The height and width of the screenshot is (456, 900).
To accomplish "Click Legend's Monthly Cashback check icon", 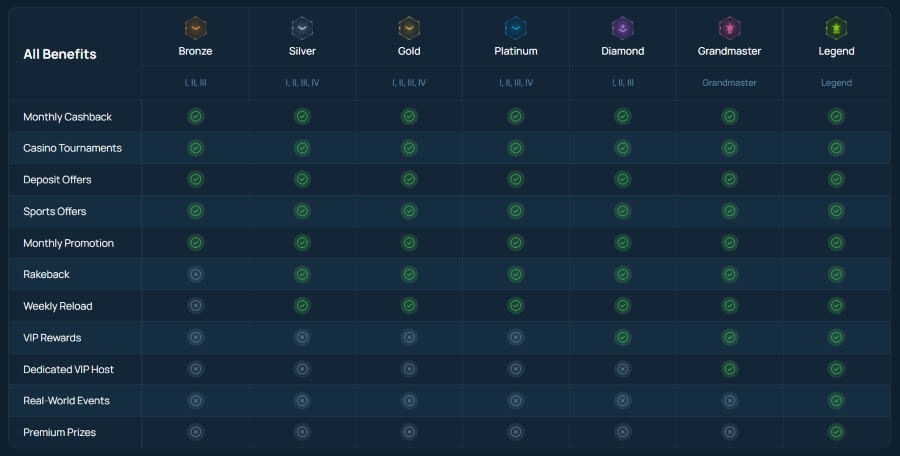I will [x=836, y=117].
